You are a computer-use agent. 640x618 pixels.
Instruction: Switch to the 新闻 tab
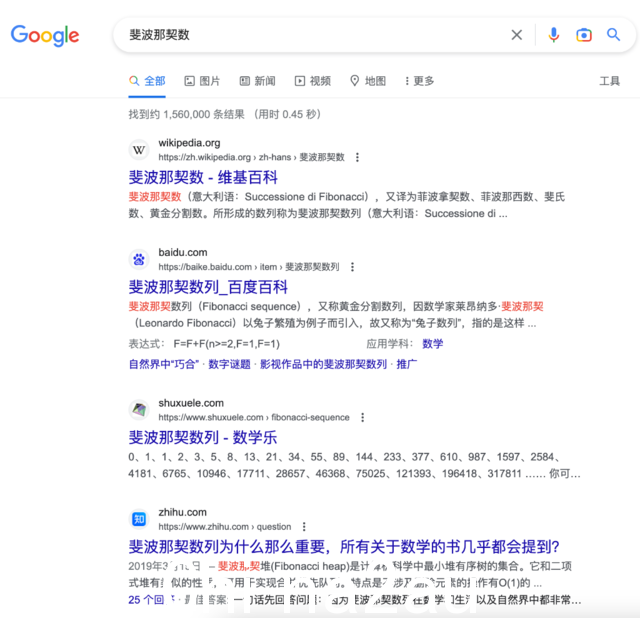point(257,81)
